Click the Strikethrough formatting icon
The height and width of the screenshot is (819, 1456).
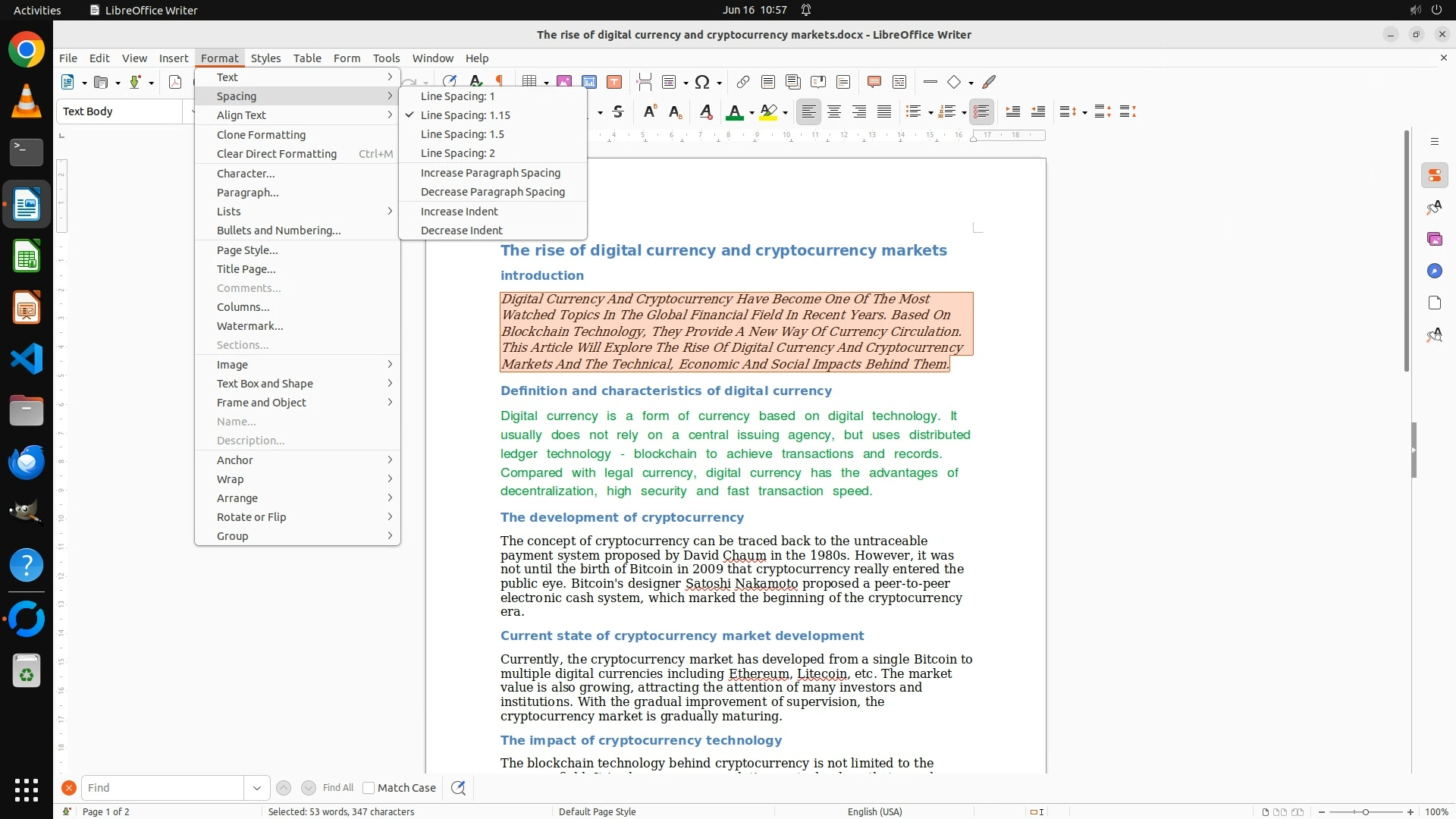618,111
